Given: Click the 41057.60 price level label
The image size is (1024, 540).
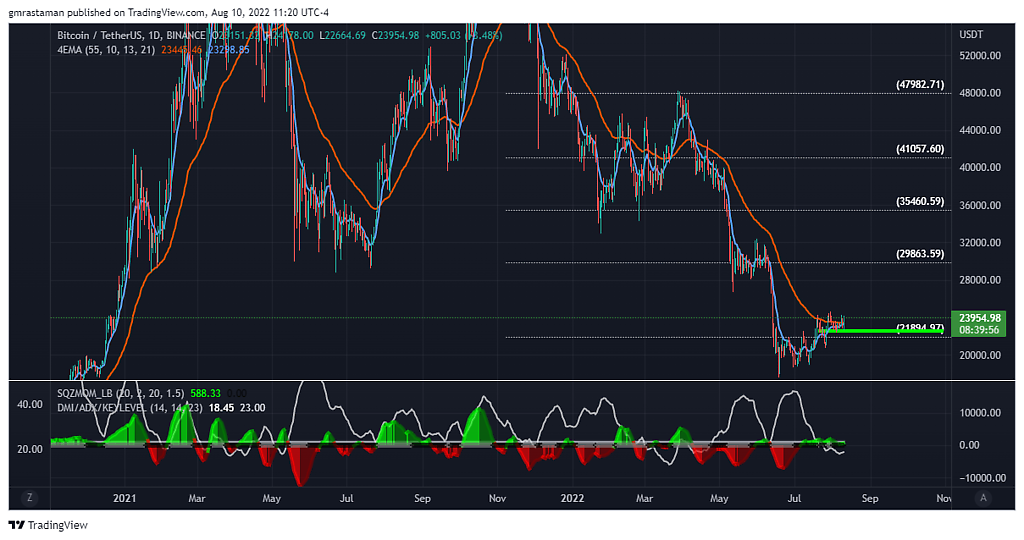Looking at the screenshot, I should (920, 149).
